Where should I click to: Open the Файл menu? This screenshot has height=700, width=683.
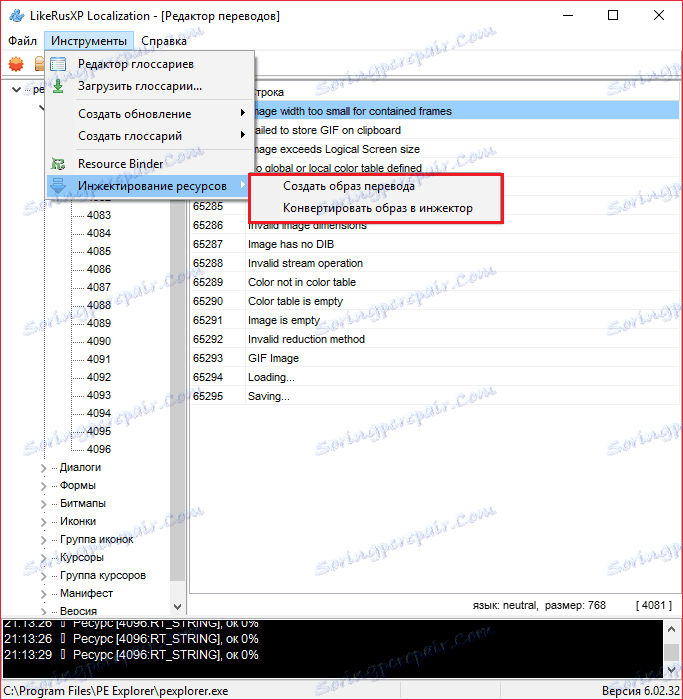click(22, 41)
